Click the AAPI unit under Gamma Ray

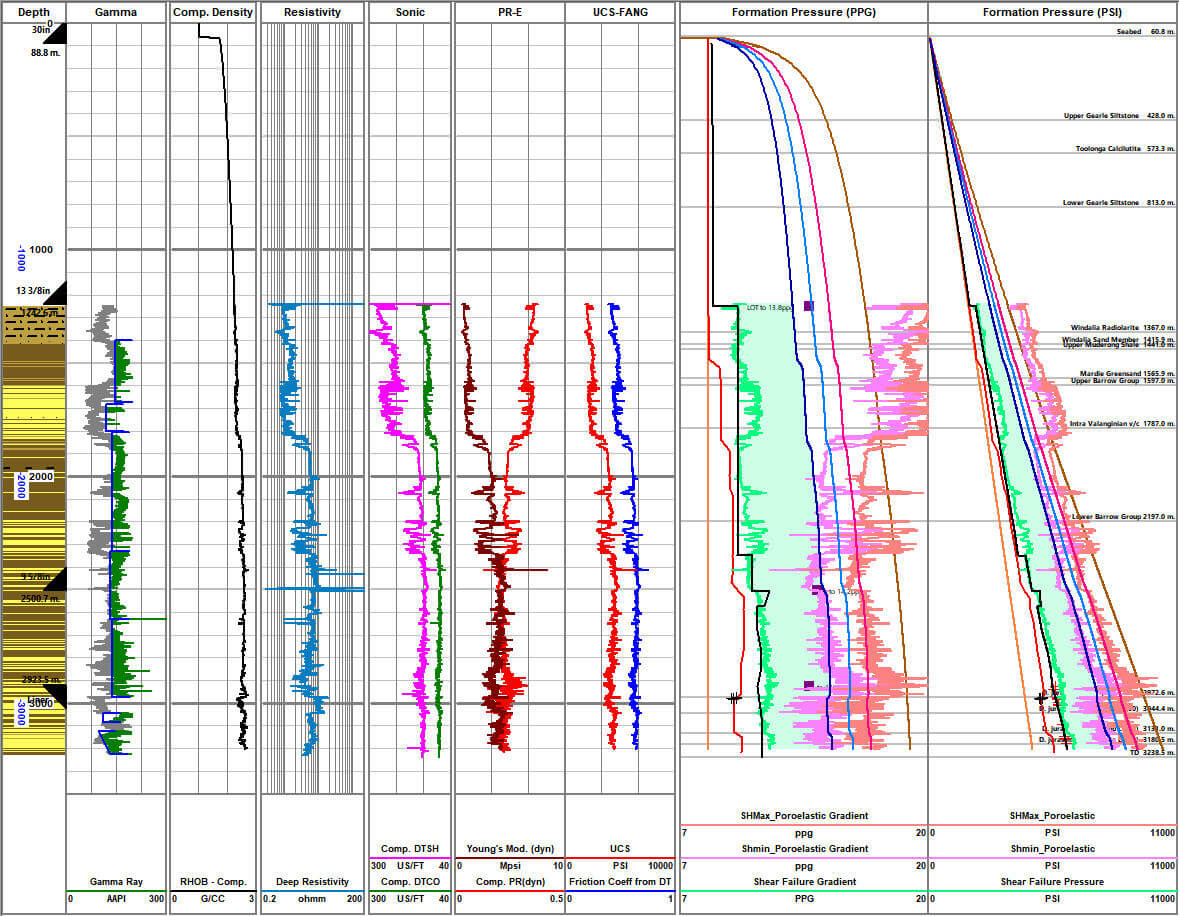(x=116, y=899)
